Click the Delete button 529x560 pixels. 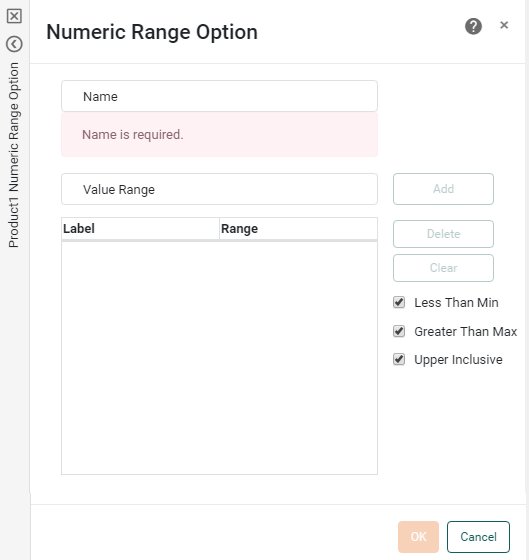[x=443, y=234]
